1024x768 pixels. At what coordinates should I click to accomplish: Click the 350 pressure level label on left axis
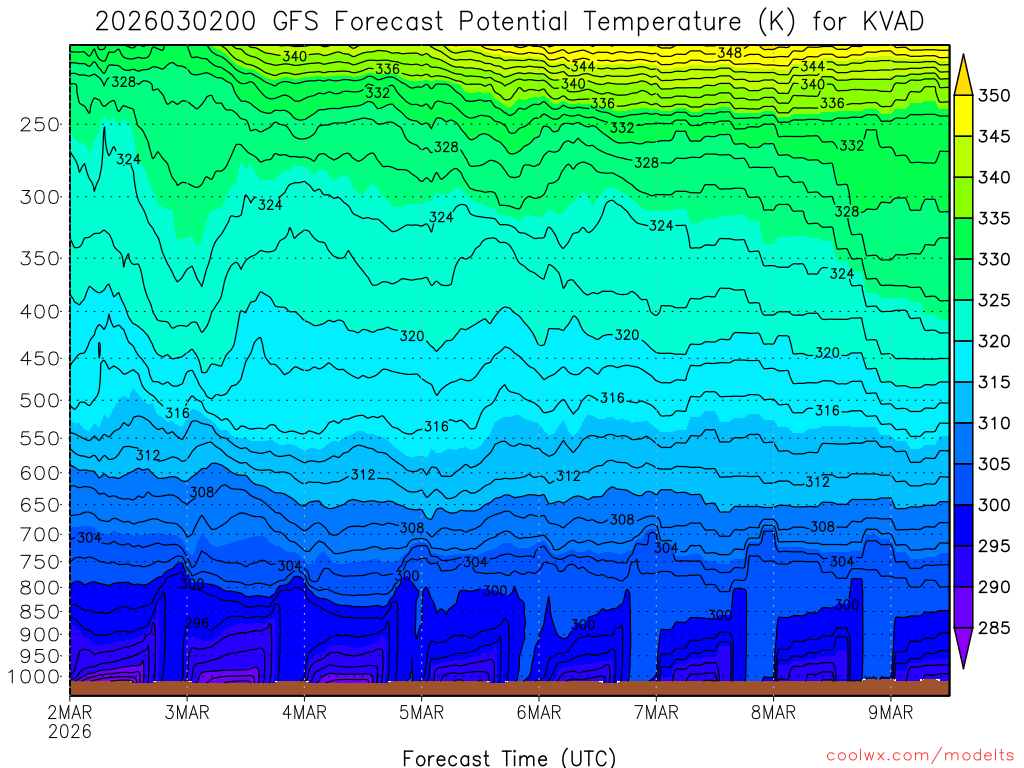pos(40,258)
